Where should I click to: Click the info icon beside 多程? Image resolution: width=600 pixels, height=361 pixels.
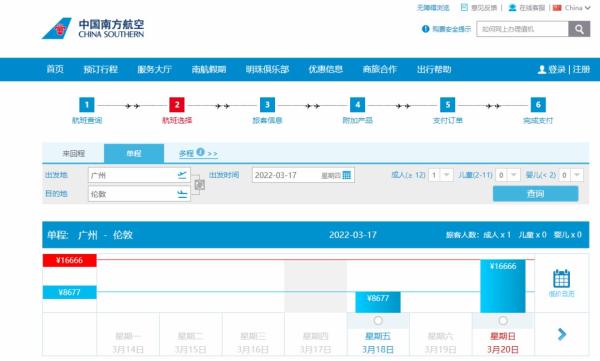201,152
